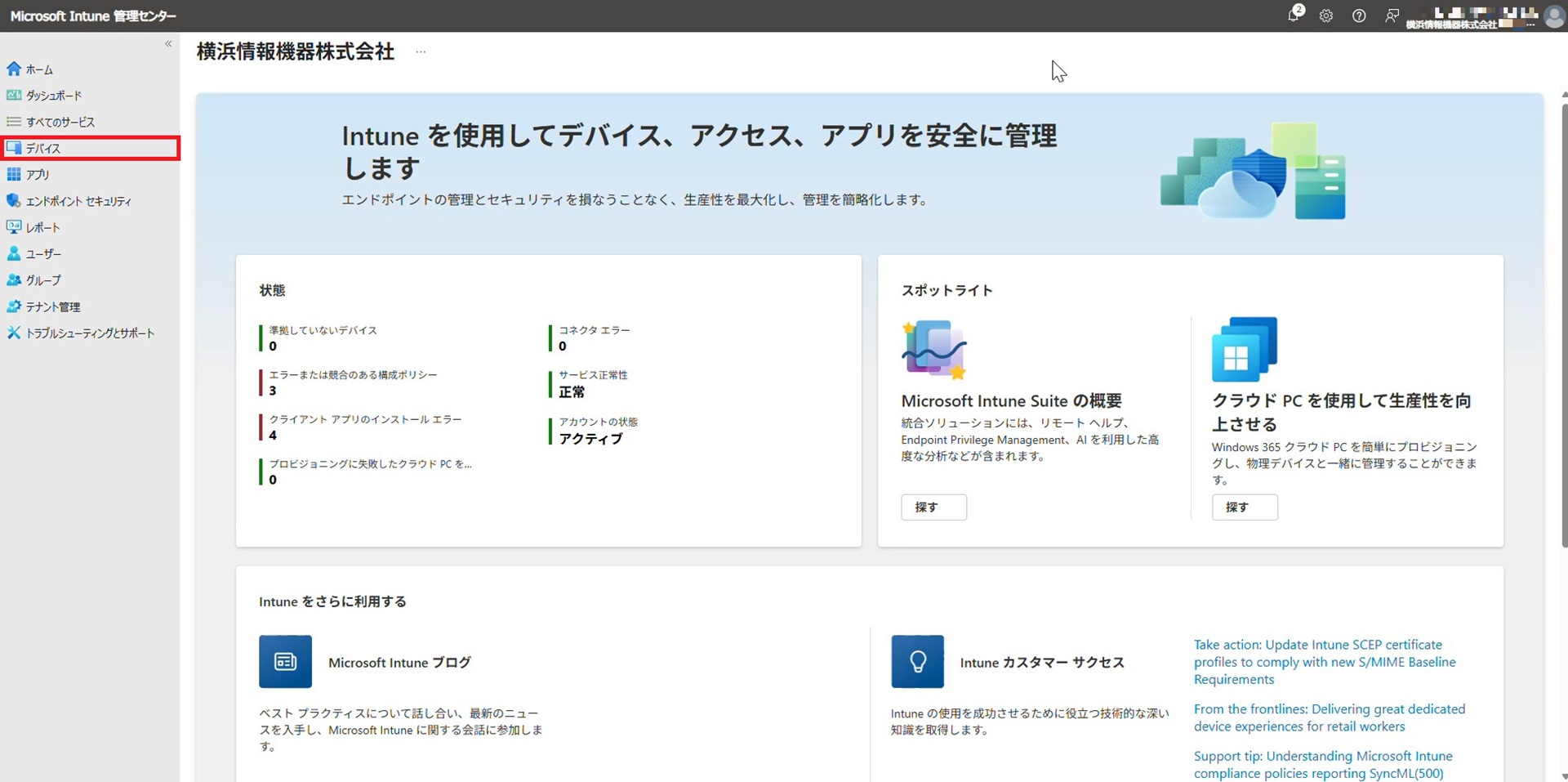Click the help question mark icon

[1359, 16]
